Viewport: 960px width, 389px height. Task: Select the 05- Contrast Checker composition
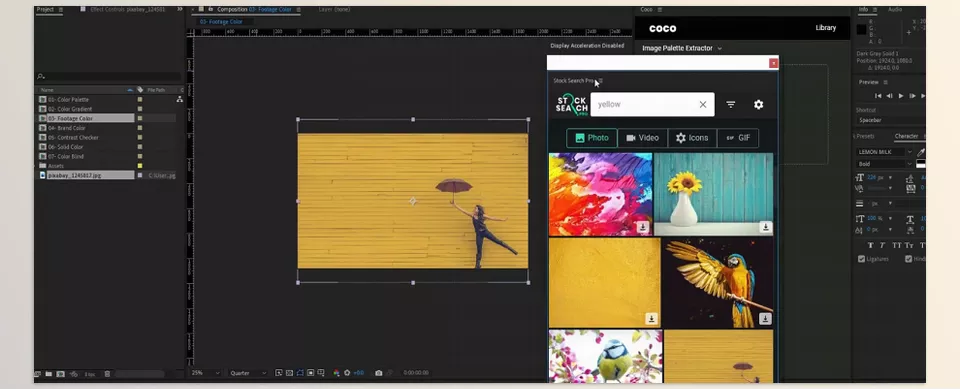click(73, 137)
